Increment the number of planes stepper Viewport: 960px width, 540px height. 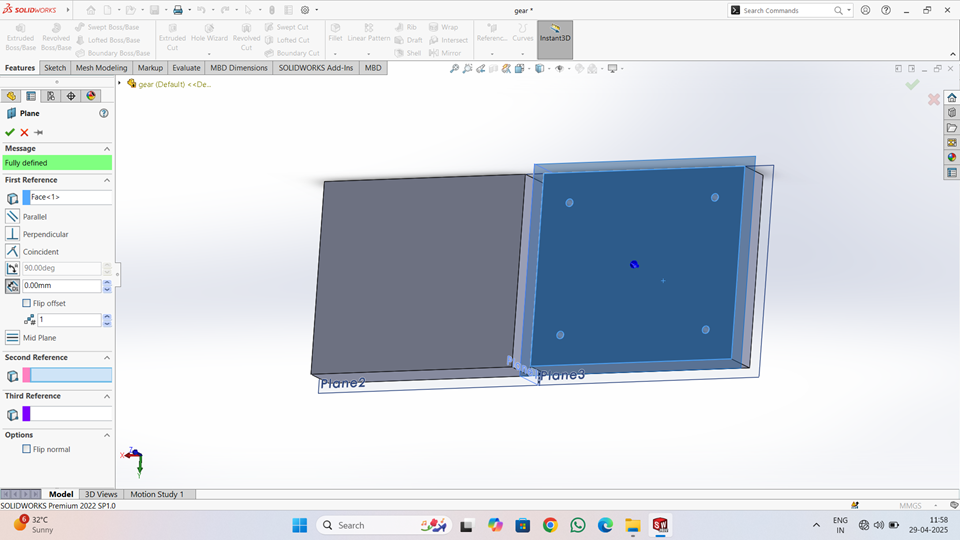click(x=107, y=317)
